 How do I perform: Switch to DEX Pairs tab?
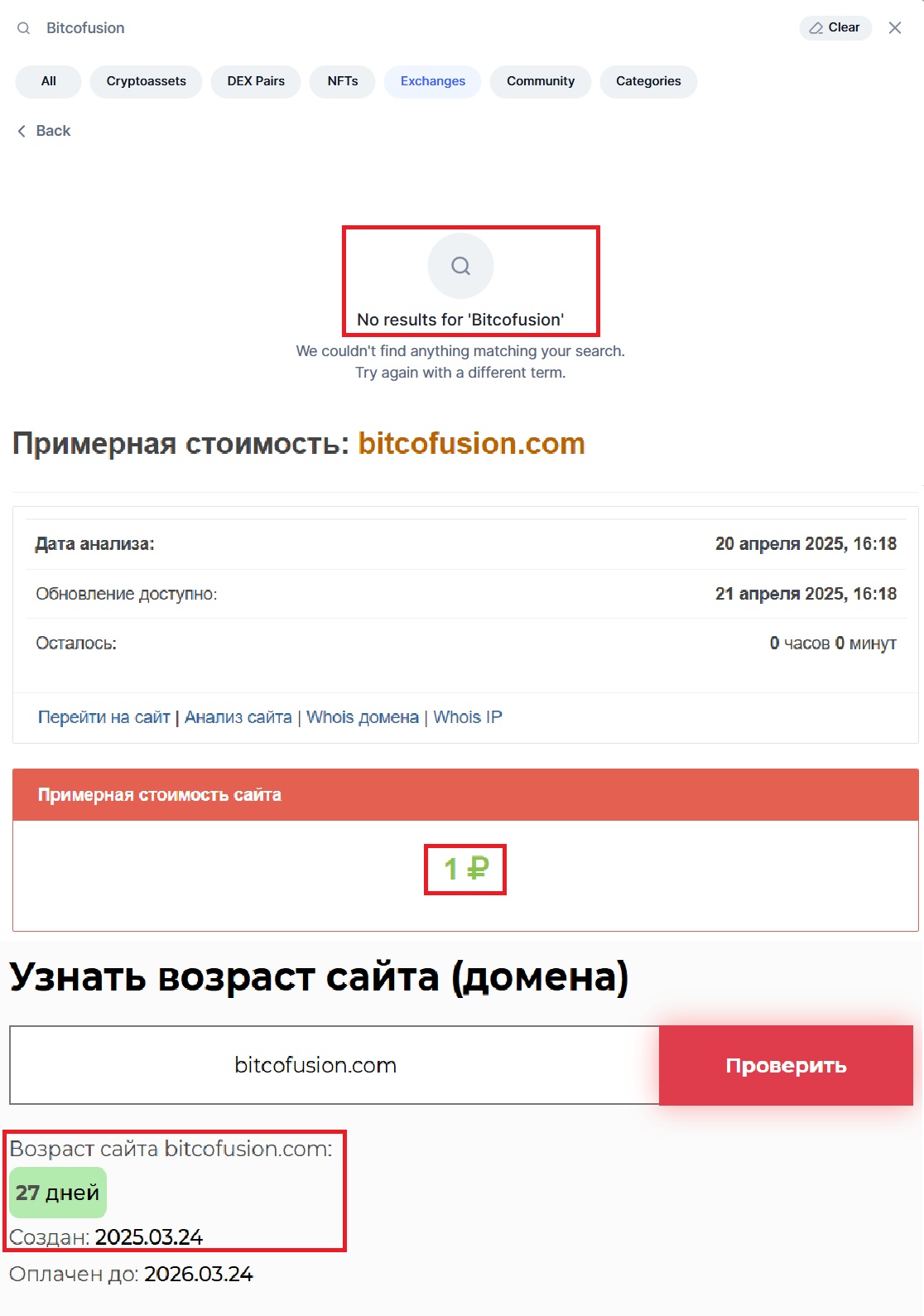coord(256,81)
